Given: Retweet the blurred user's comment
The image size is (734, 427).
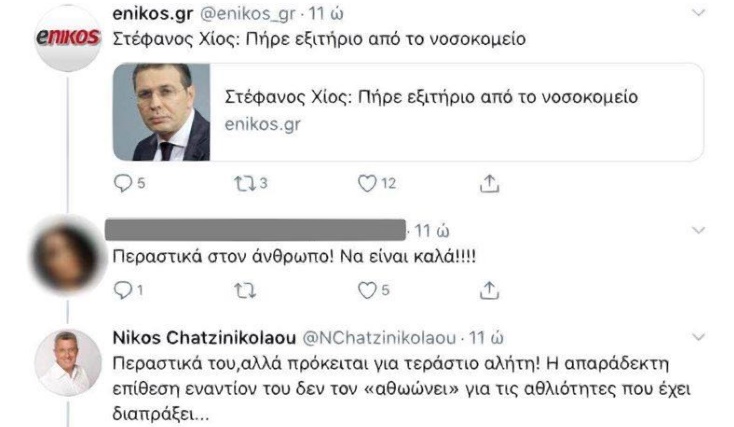Looking at the screenshot, I should [x=244, y=290].
